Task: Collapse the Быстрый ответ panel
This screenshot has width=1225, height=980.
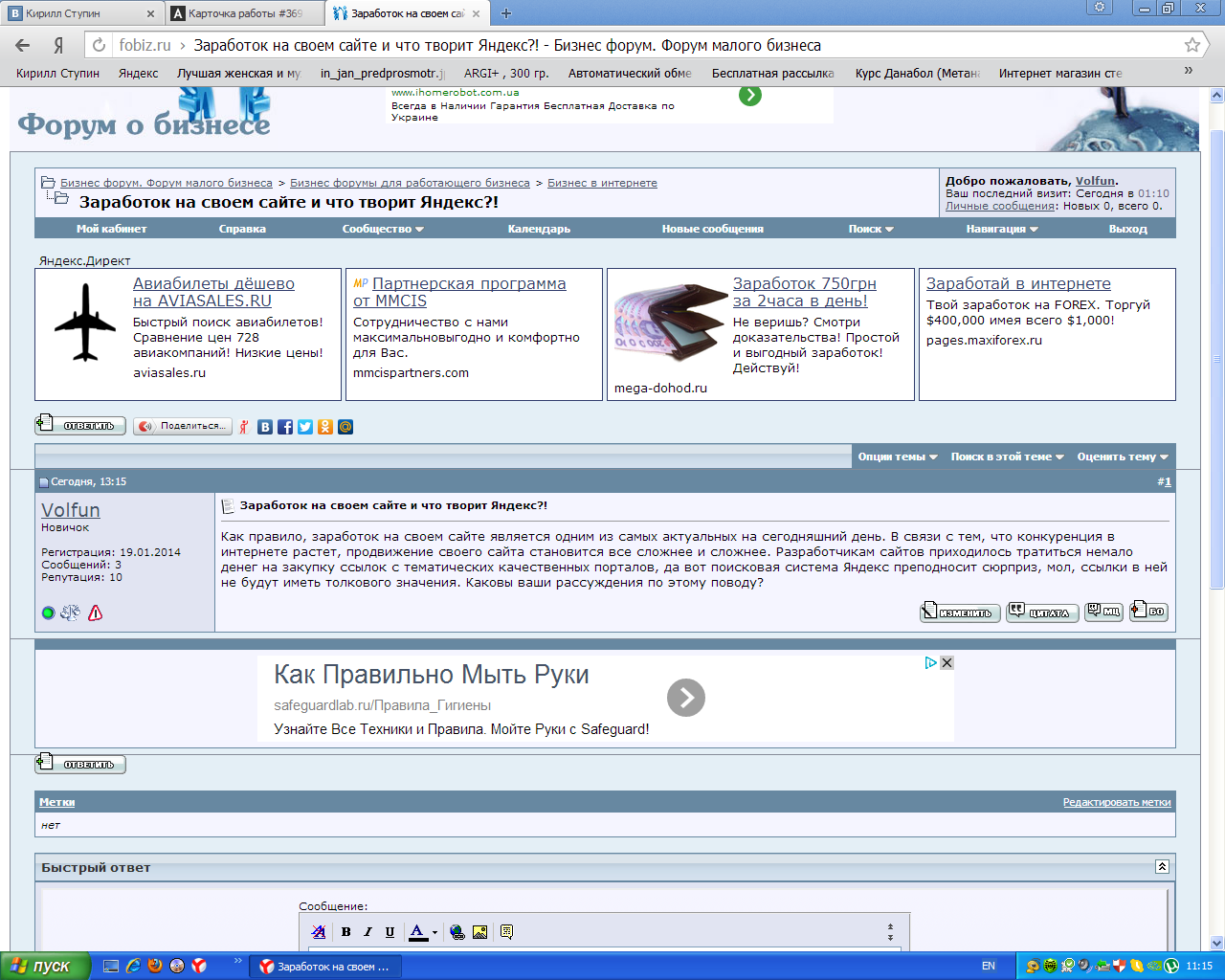Action: click(1162, 867)
